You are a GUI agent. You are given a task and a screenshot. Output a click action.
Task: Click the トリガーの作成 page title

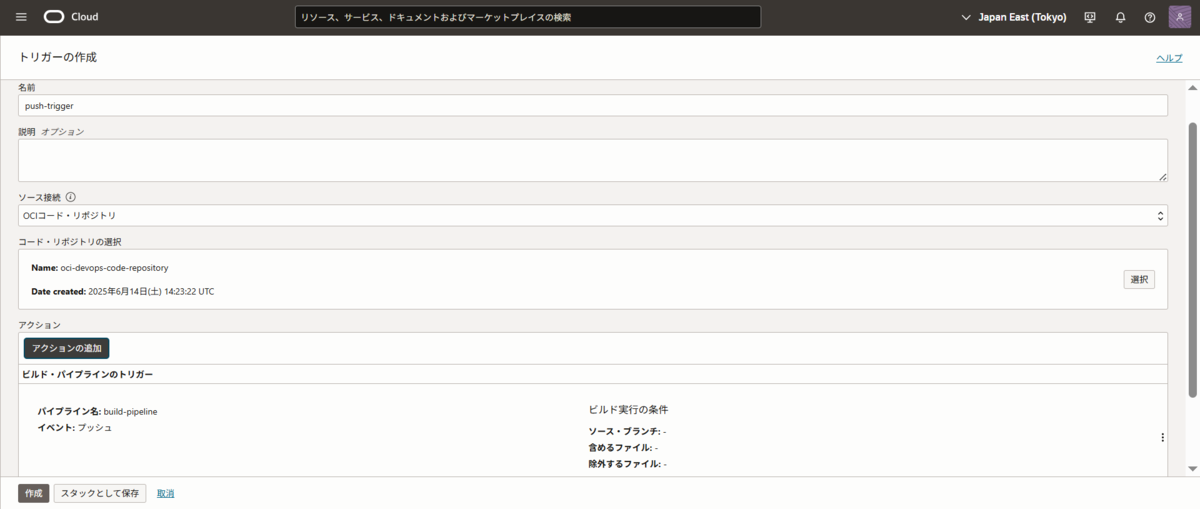[58, 57]
